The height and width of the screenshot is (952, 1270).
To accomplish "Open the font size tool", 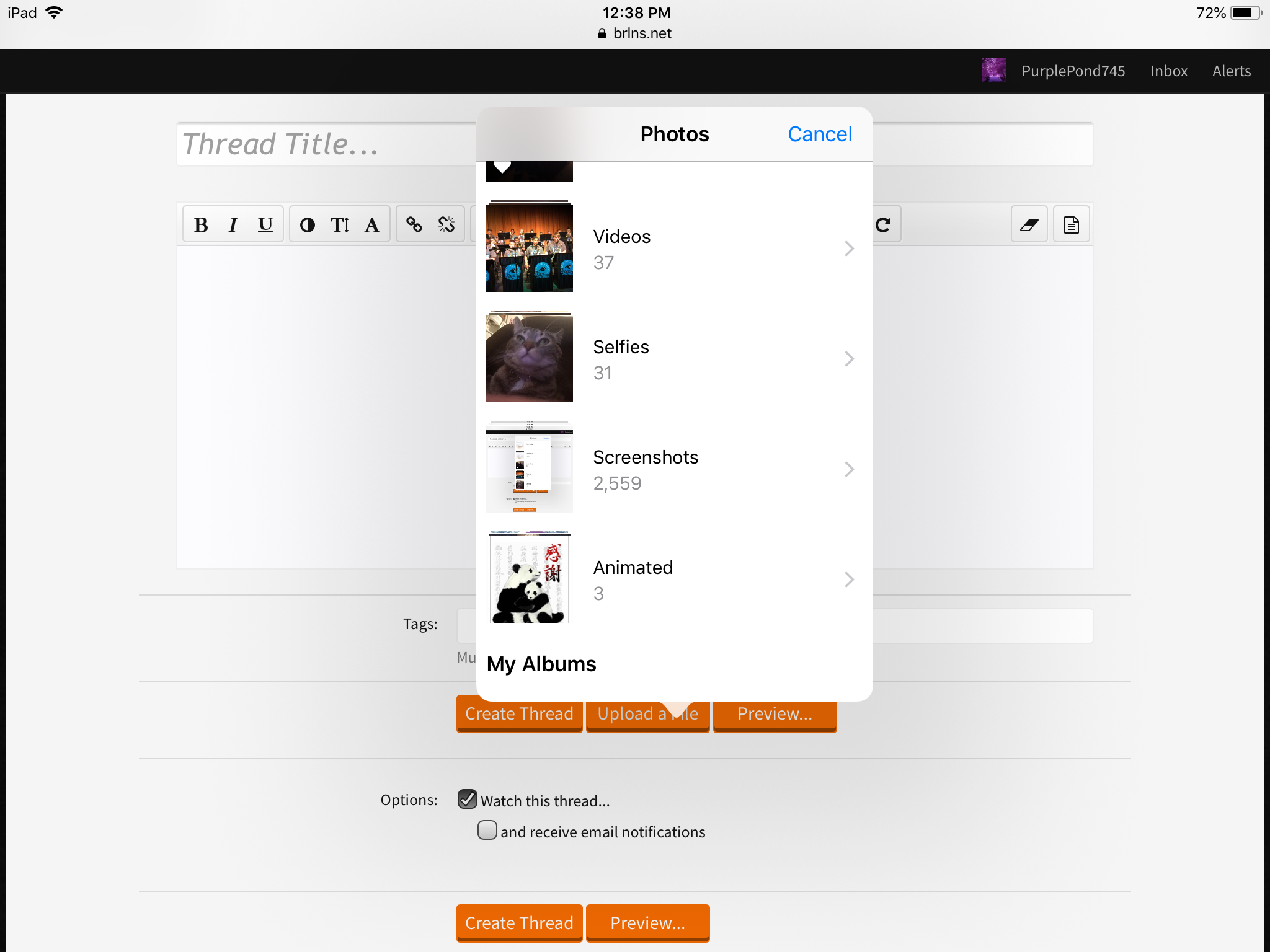I will (x=340, y=224).
